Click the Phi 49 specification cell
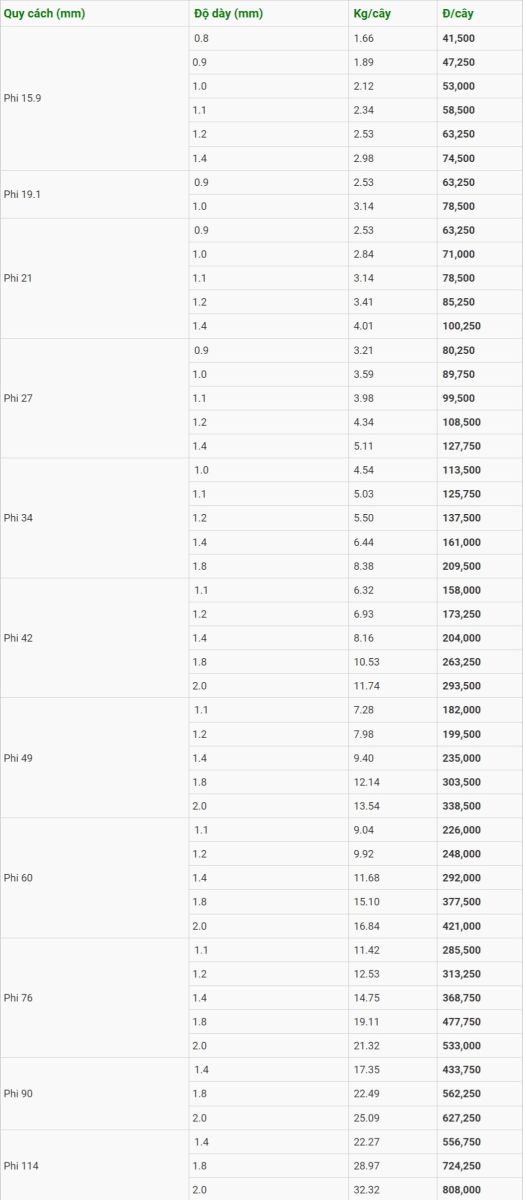This screenshot has height=1200, width=523. (x=94, y=758)
